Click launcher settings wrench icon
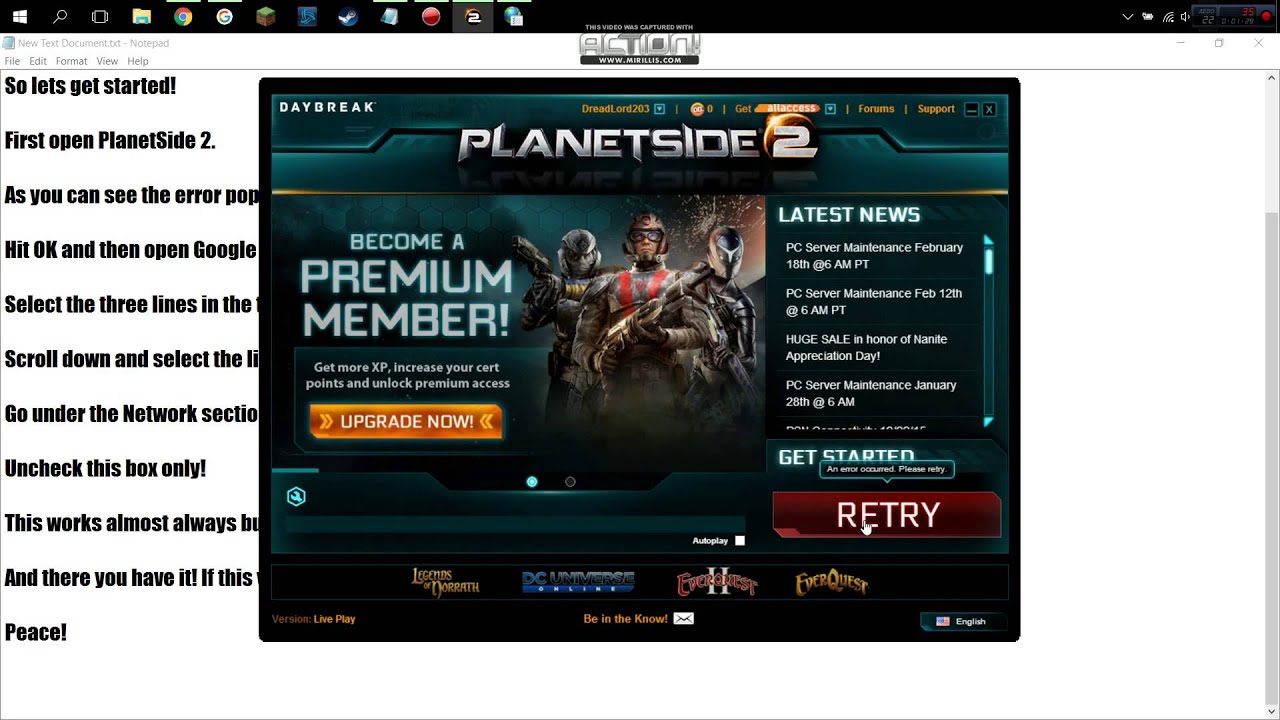 (296, 496)
